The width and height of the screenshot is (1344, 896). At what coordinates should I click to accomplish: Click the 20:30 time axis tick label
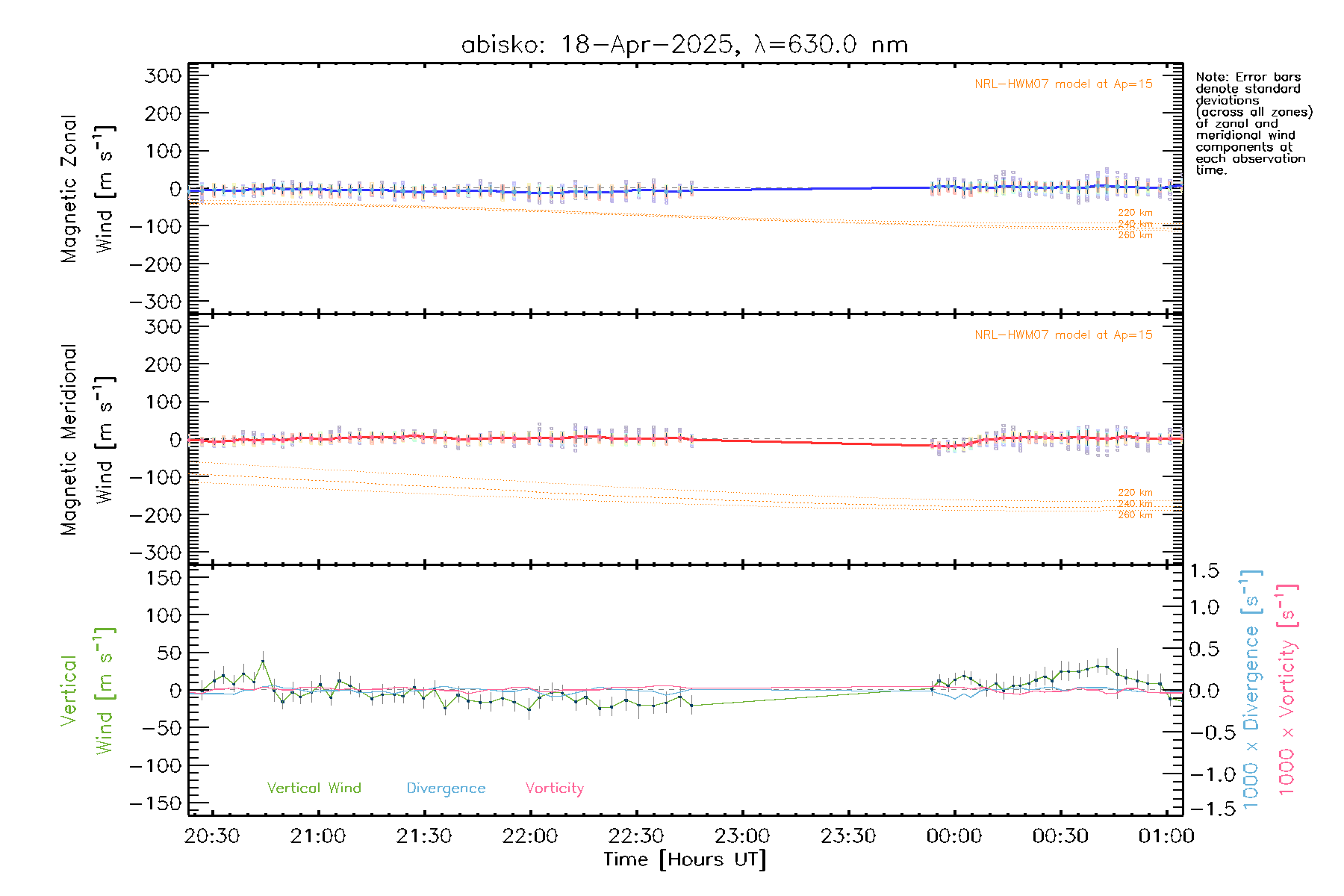(212, 836)
